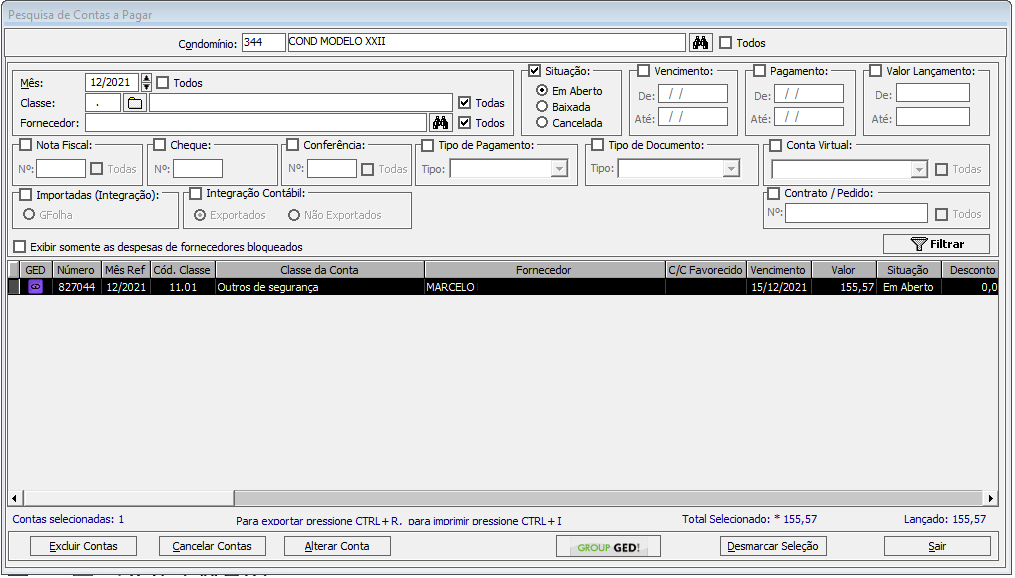The image size is (1015, 578).
Task: Enable Nota Fiscal checkbox
Action: coord(25,144)
